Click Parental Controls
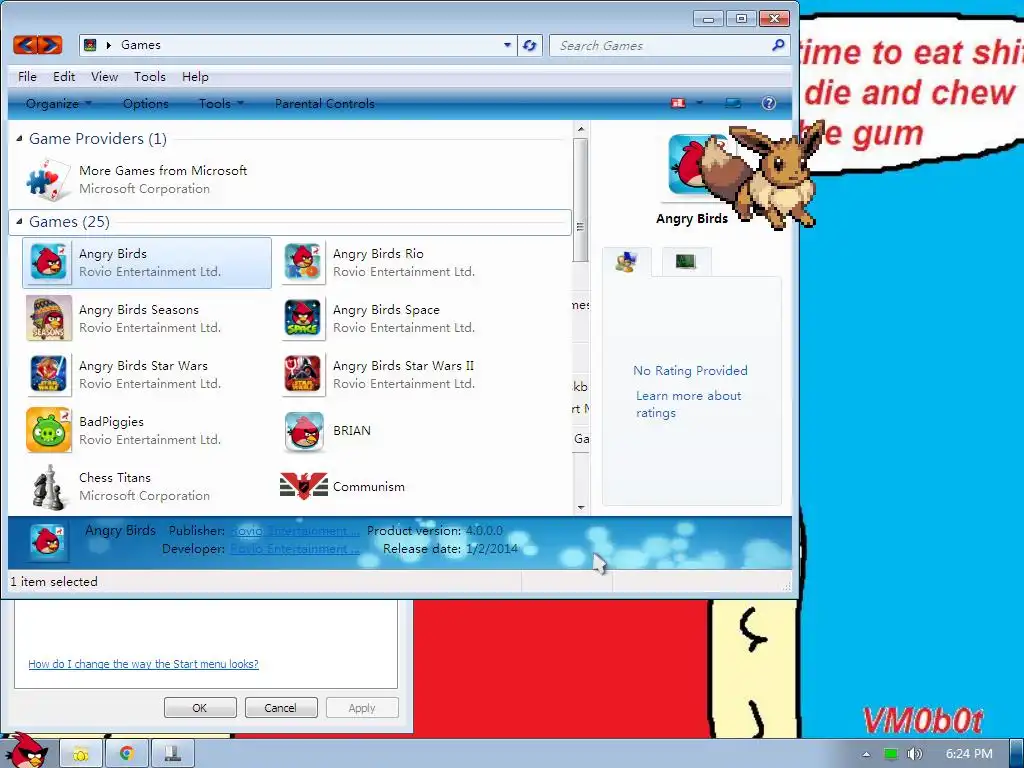Screen dimensions: 1024x768 [325, 103]
